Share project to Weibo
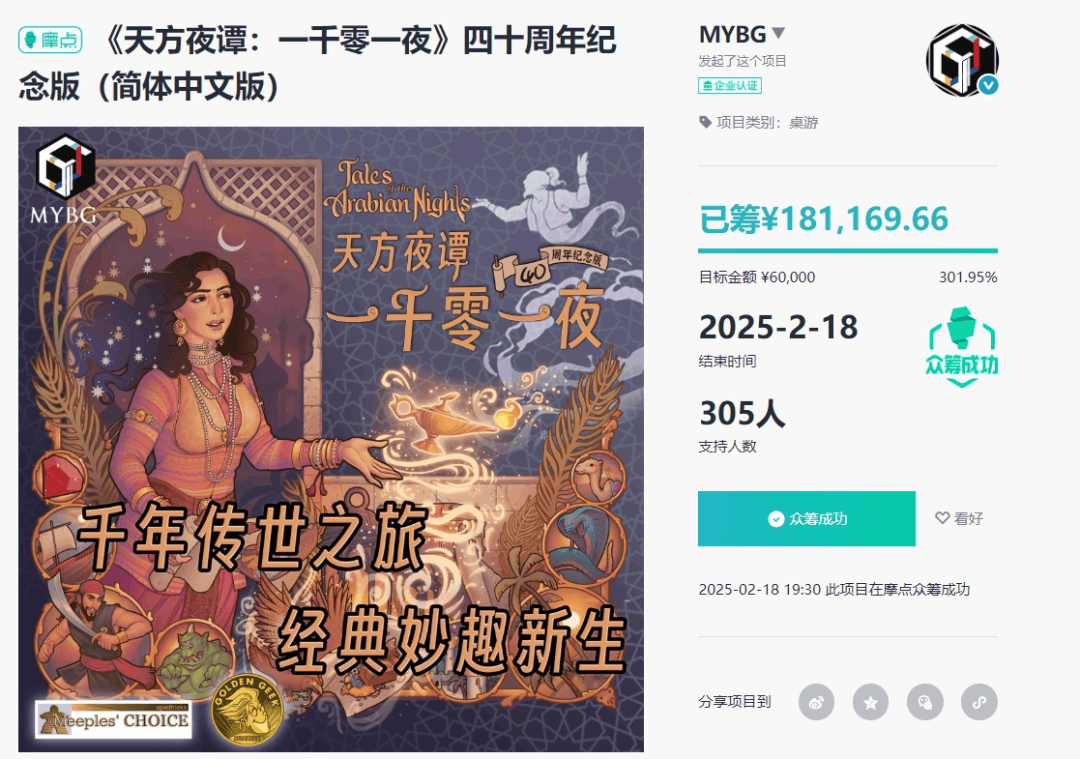 pyautogui.click(x=816, y=702)
